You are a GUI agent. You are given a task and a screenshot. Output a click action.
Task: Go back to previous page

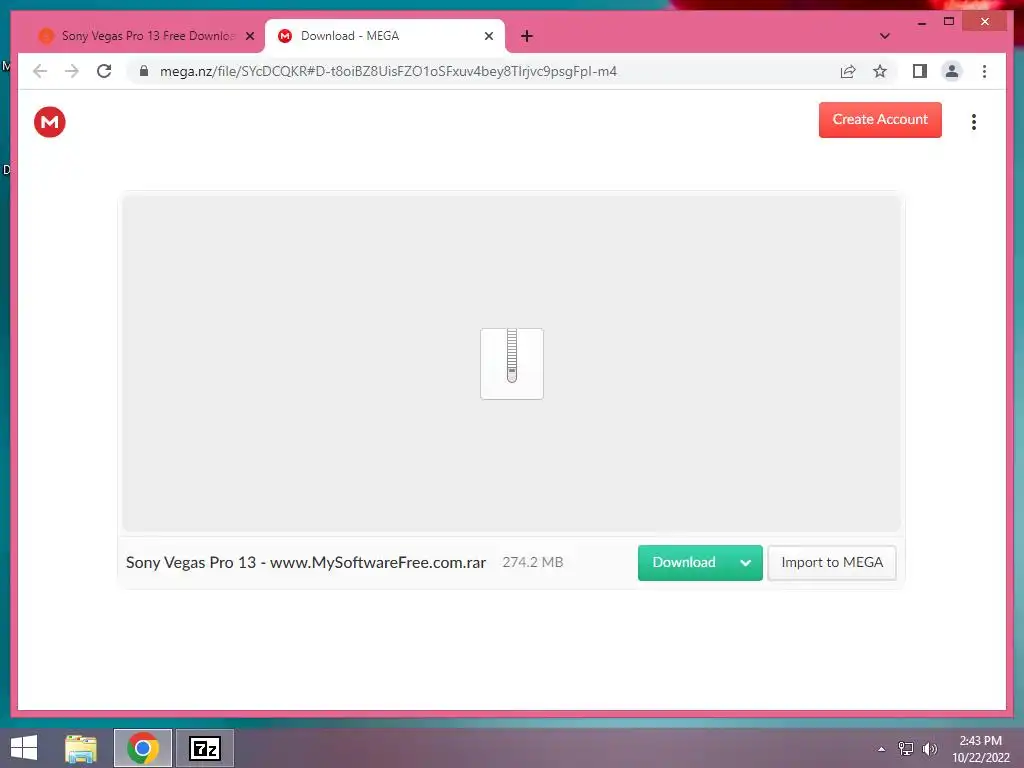(40, 71)
